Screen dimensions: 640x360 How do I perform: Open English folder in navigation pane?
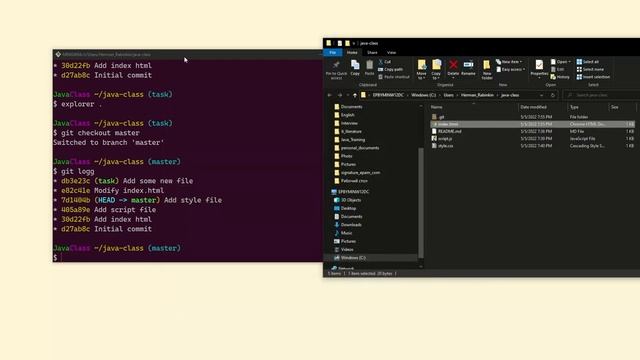point(344,115)
